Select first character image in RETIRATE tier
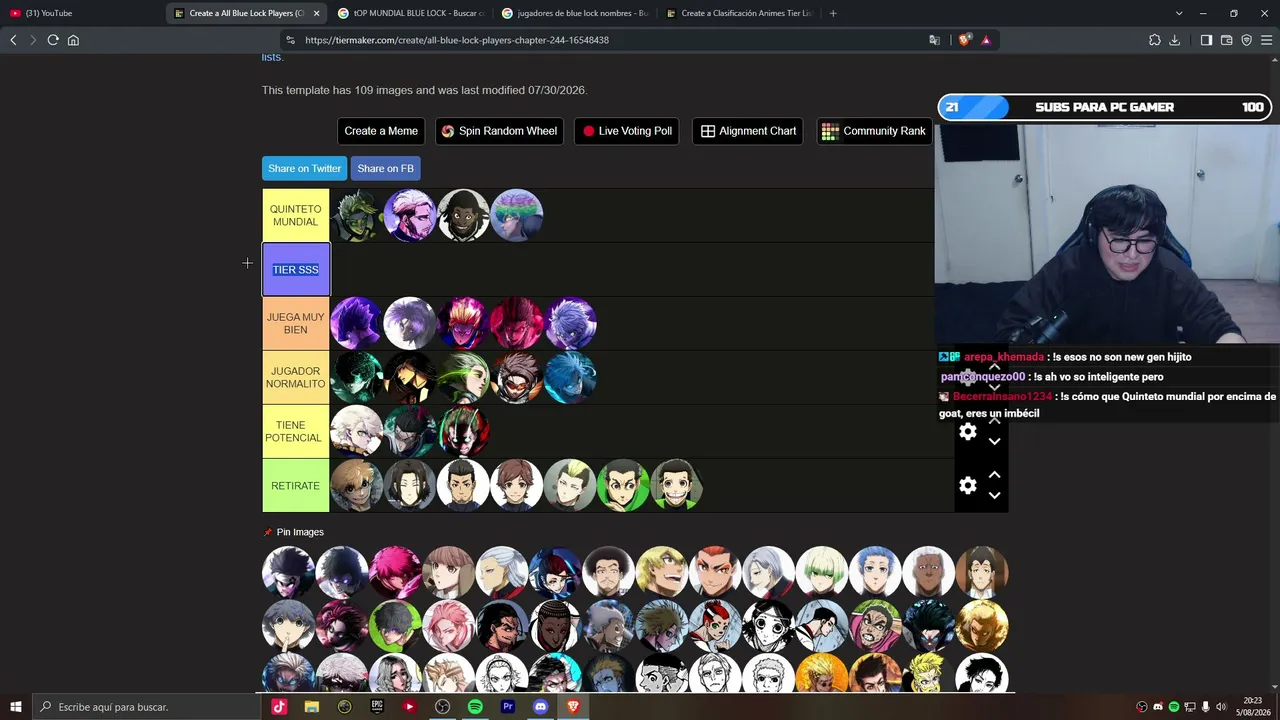Screen dimensions: 1280x720 click(x=356, y=485)
